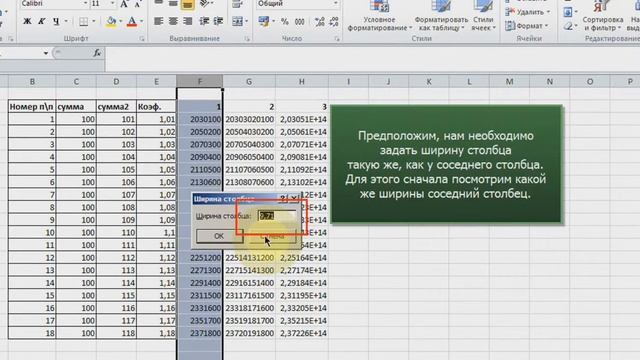640x360 pixels.
Task: Apply the red font color A
Action: tap(131, 21)
